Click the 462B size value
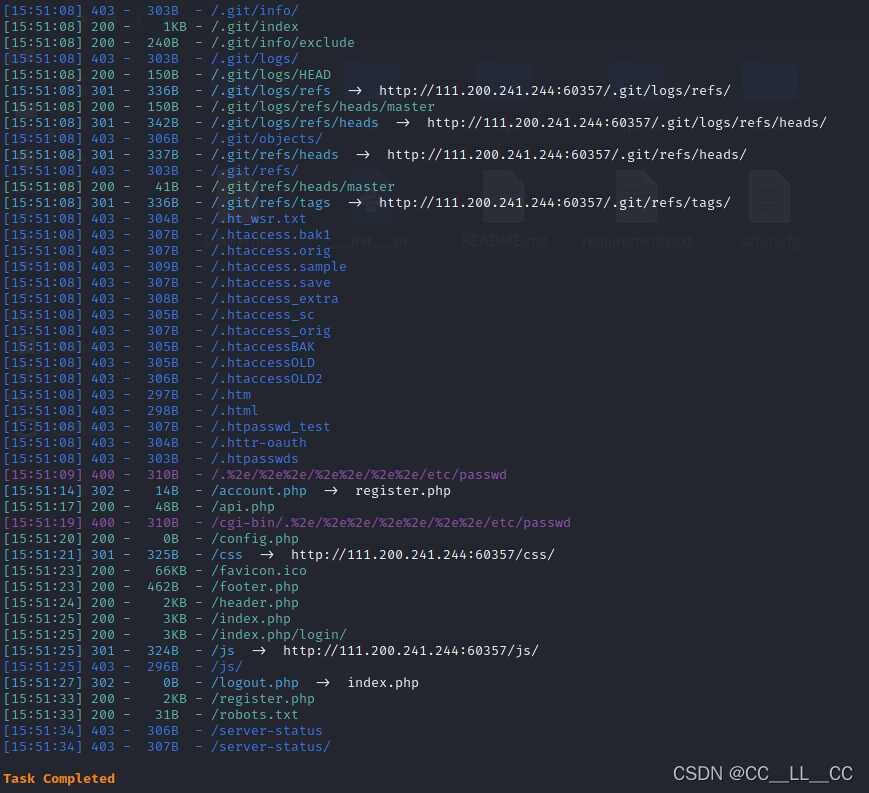The width and height of the screenshot is (869, 793). tap(163, 587)
